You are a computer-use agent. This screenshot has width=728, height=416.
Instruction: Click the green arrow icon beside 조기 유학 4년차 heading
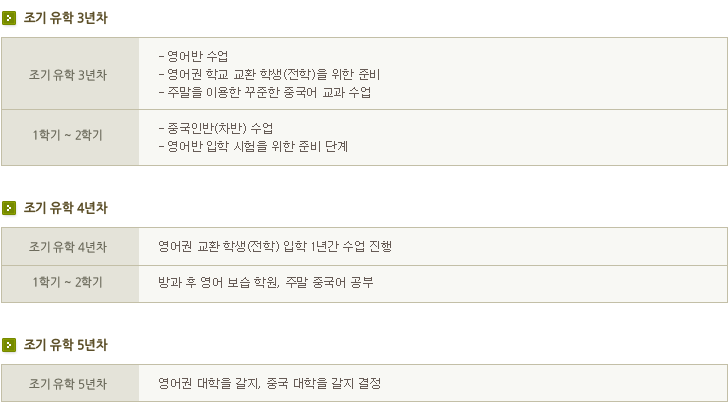(9, 208)
